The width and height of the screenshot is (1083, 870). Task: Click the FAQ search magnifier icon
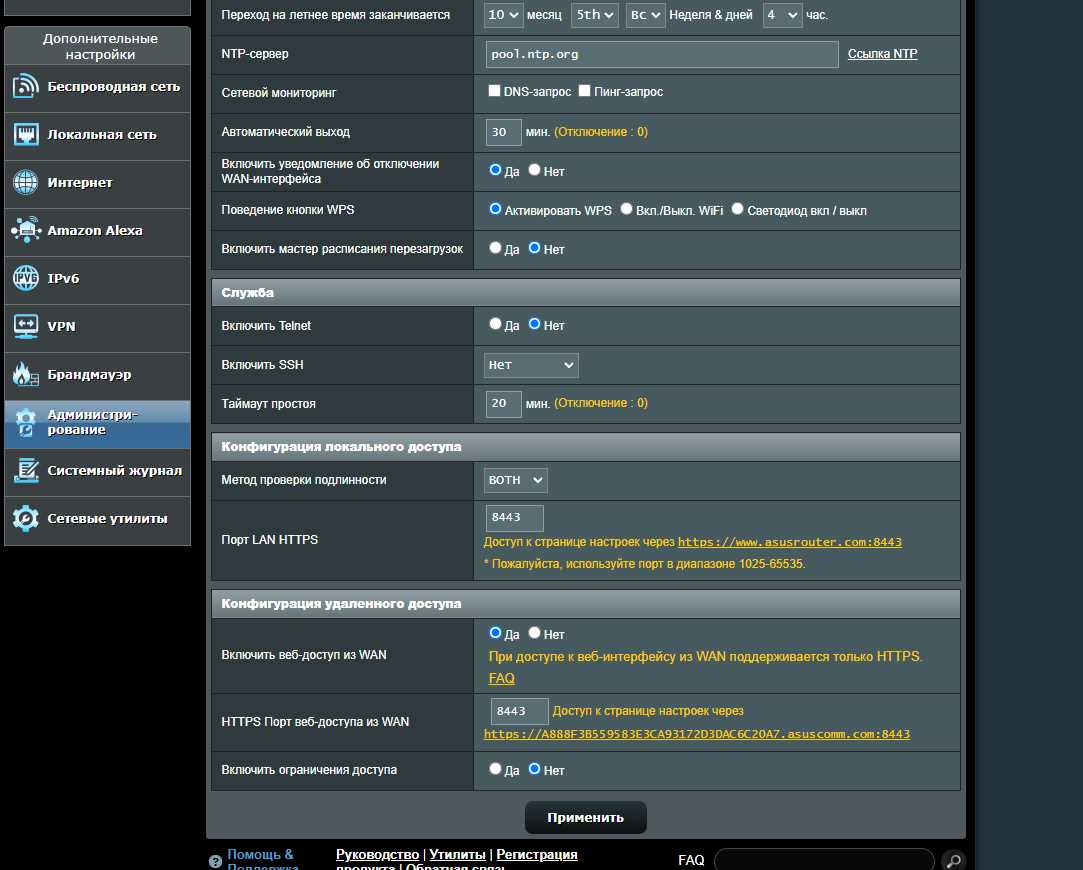coord(953,860)
